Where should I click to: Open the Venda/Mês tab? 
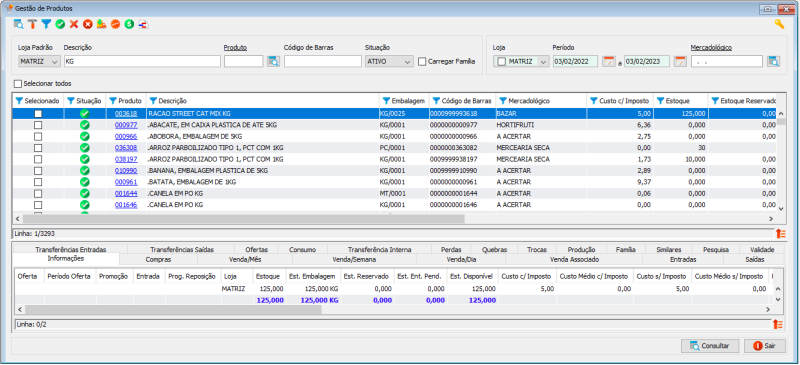(246, 259)
